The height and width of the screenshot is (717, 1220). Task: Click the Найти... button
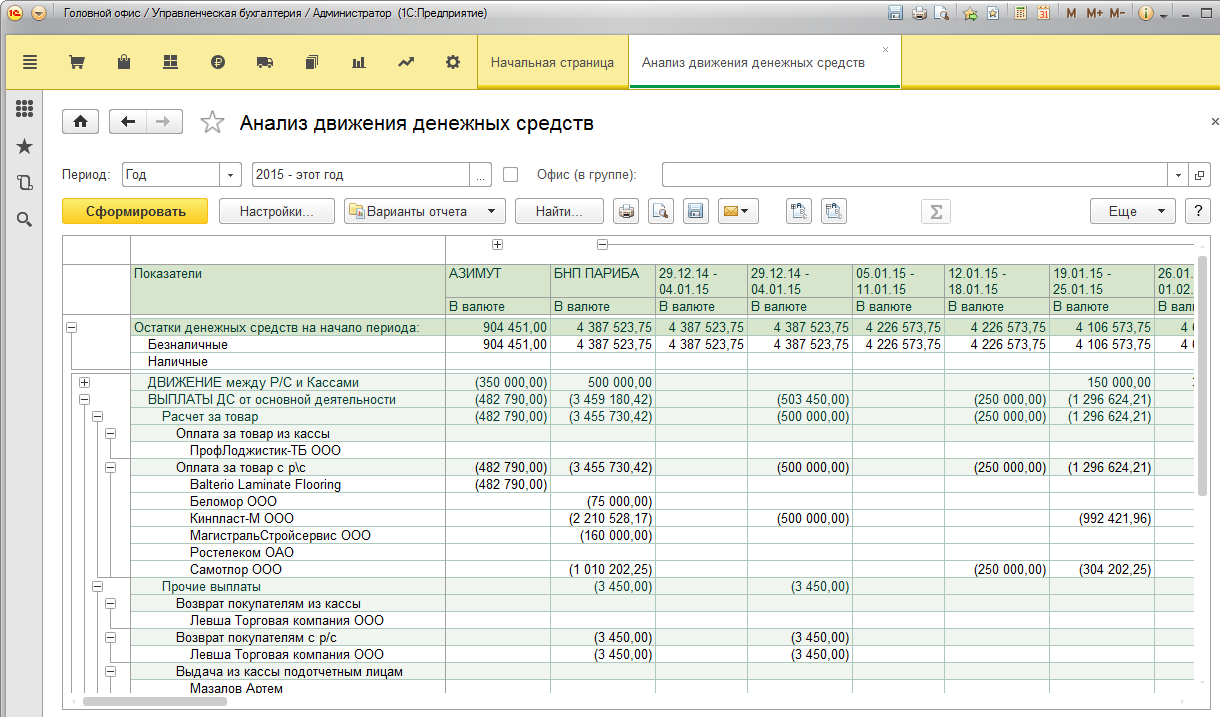[x=559, y=211]
